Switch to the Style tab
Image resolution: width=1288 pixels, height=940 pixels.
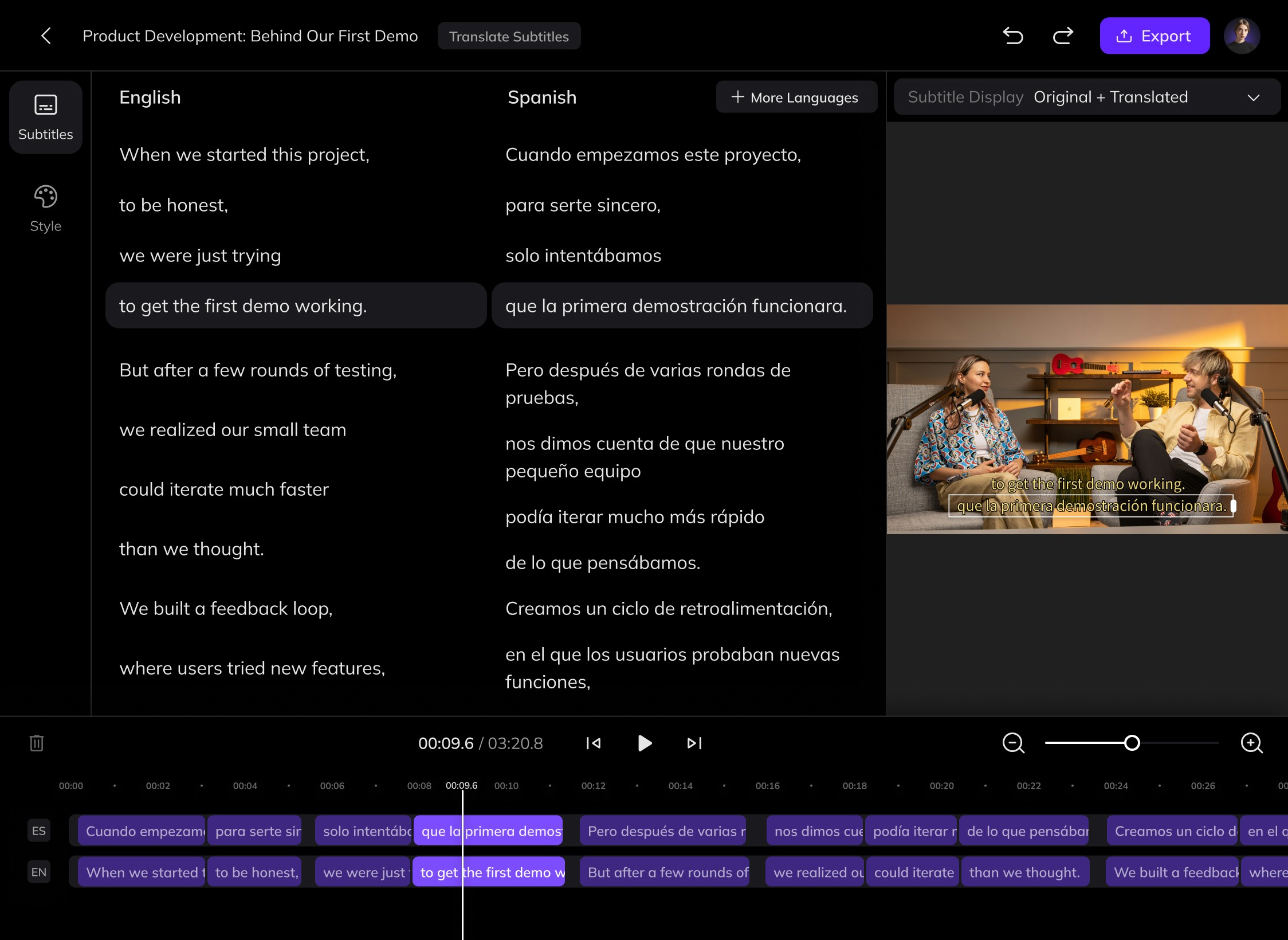[x=46, y=209]
